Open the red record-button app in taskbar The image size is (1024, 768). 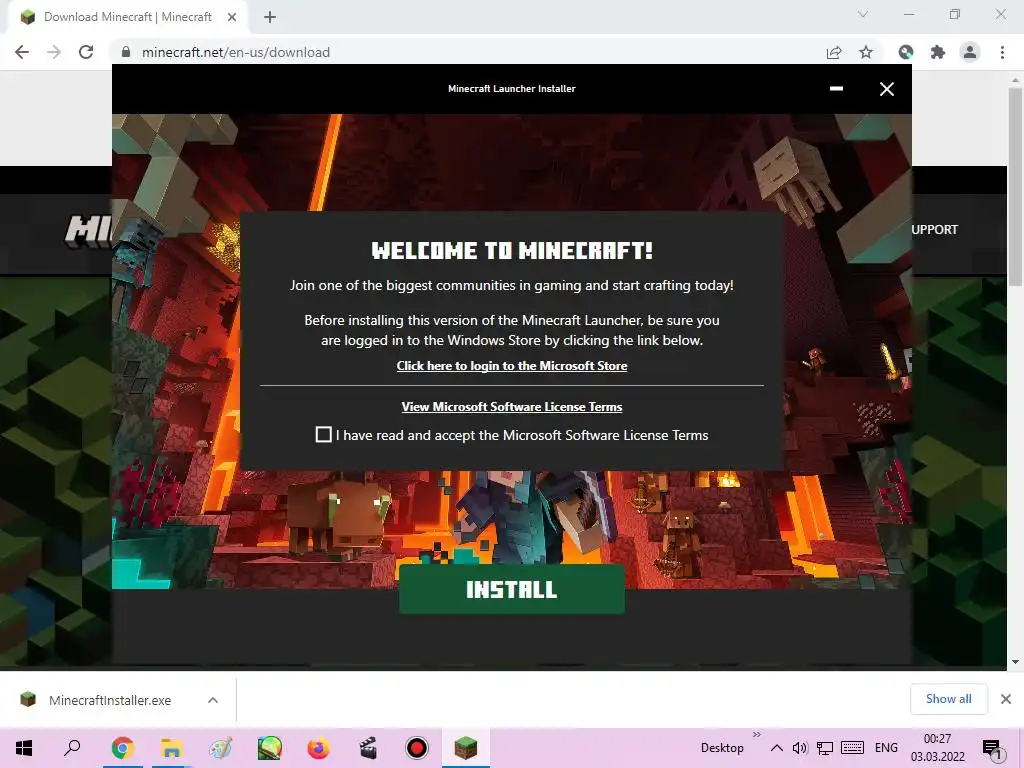coord(417,748)
